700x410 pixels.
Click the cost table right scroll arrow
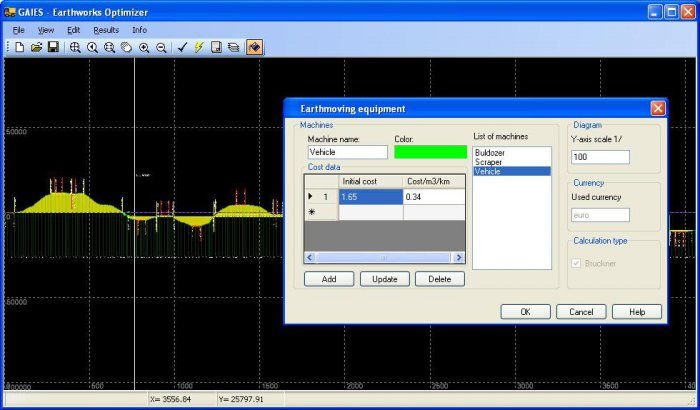pos(458,257)
